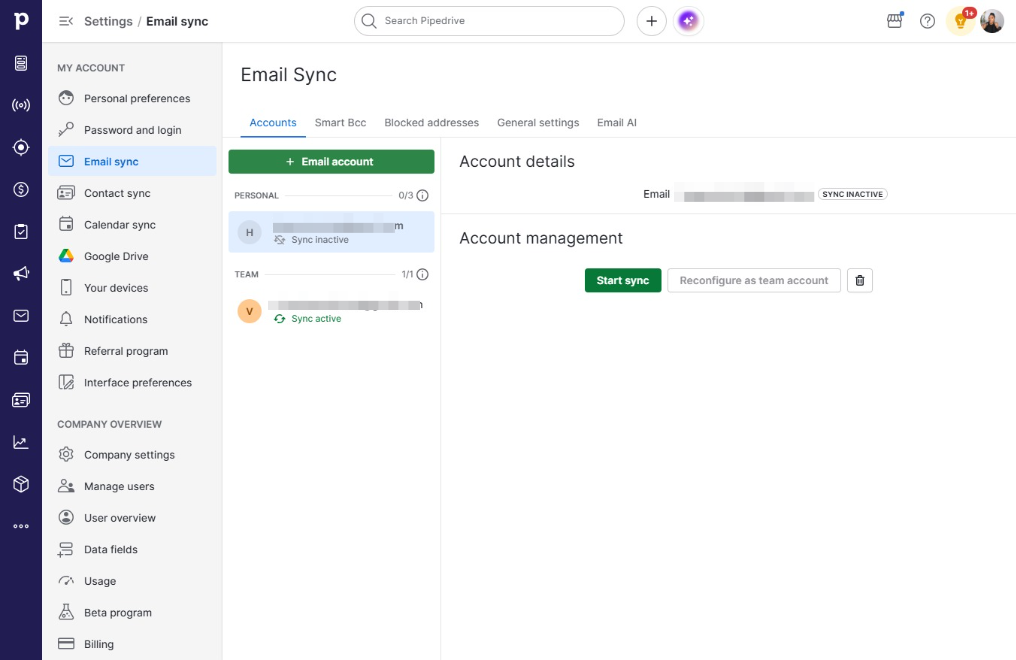Image resolution: width=1016 pixels, height=660 pixels.
Task: Open the AI assistant sparkle button
Action: pos(688,21)
